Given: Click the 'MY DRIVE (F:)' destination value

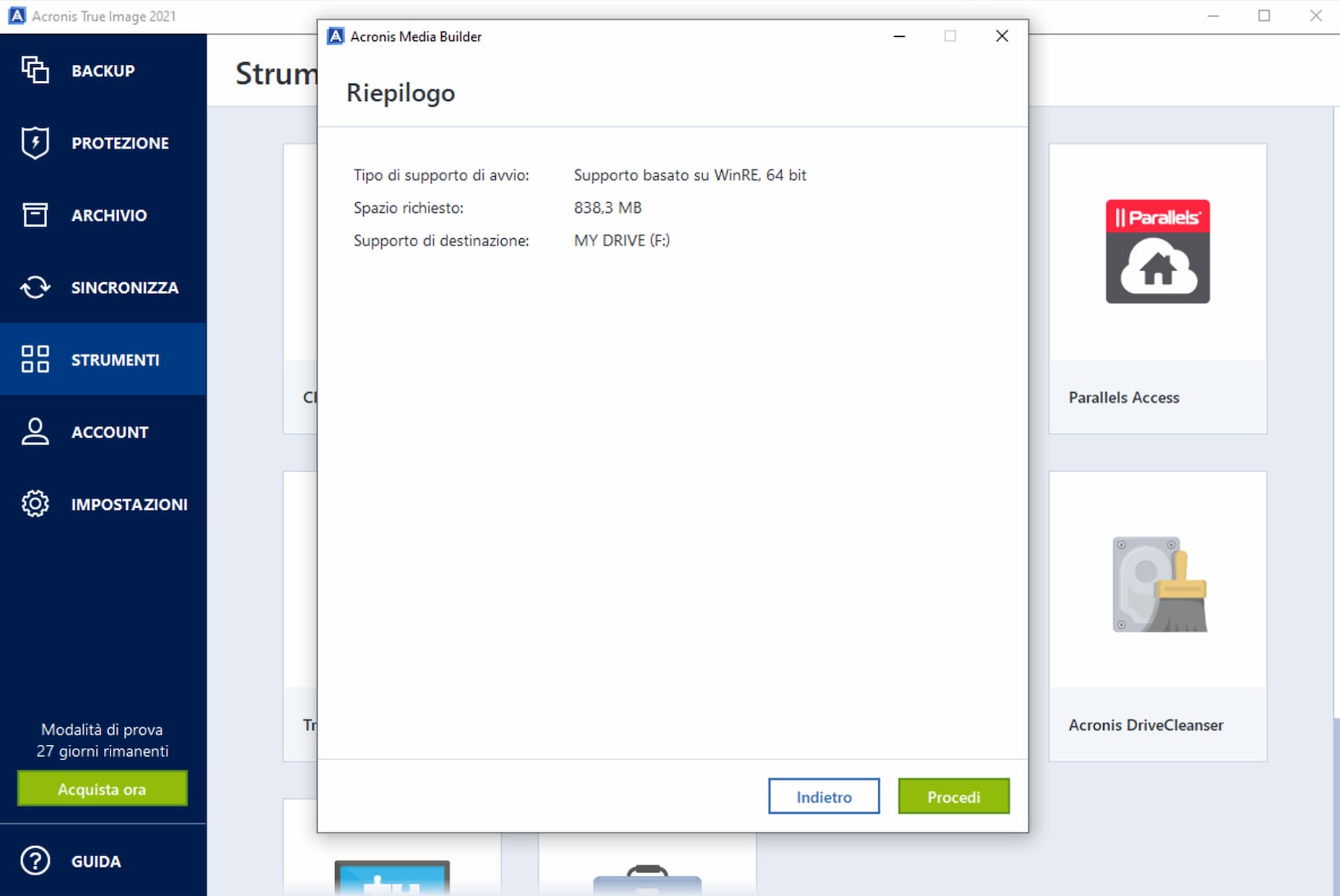Looking at the screenshot, I should (x=622, y=240).
